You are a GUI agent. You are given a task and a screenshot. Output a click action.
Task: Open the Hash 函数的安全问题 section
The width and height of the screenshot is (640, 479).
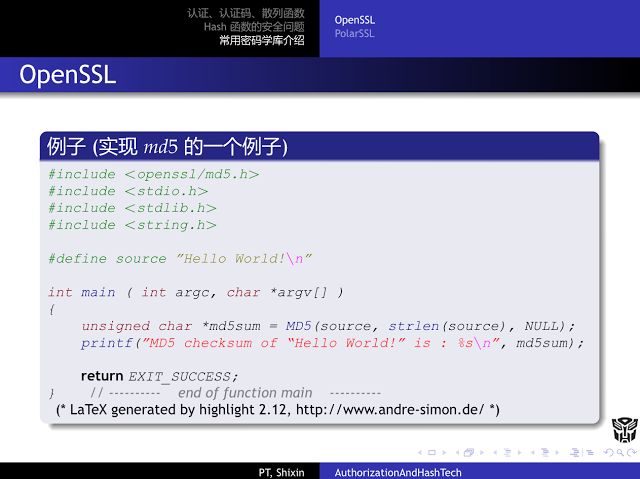coord(254,27)
